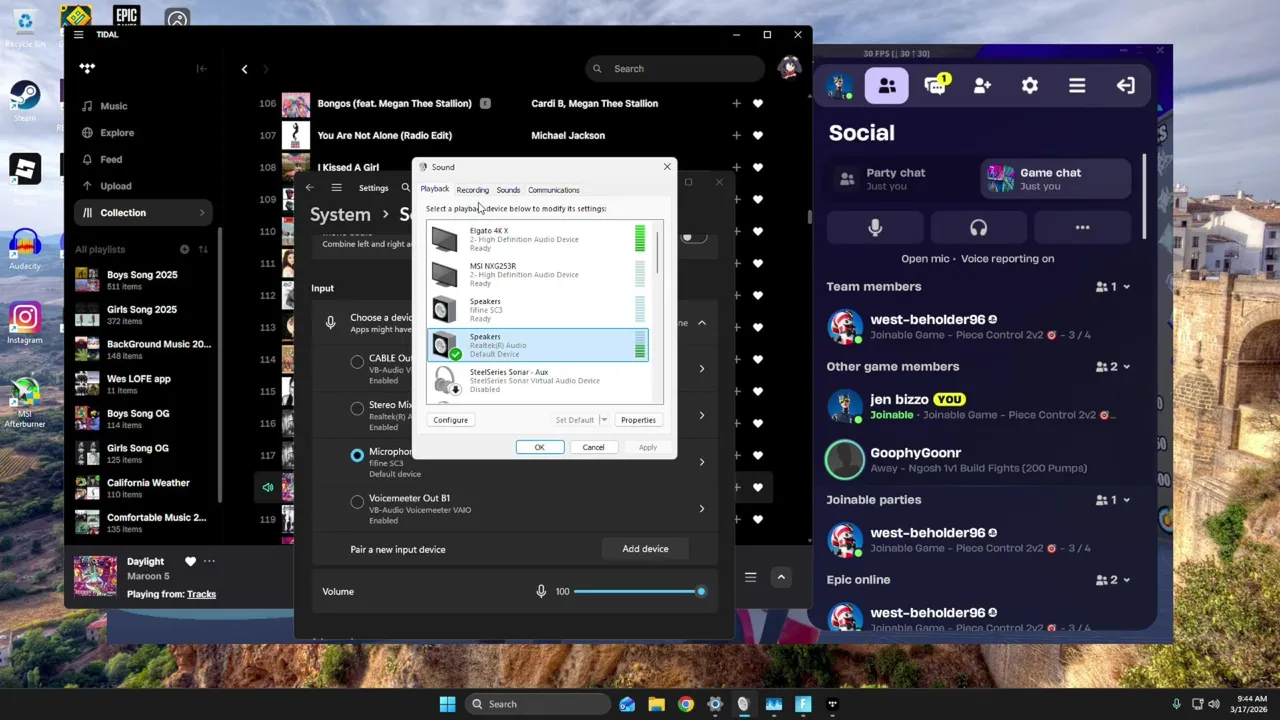Screen dimensions: 1280x720
Task: Open the gear settings icon in Social panel
Action: [1030, 86]
